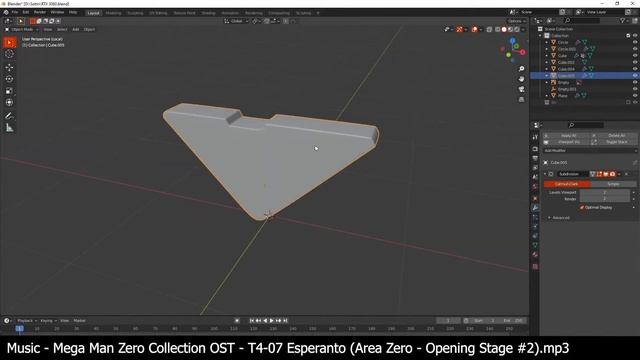Toggle the Optimal Display checkbox
The width and height of the screenshot is (640, 360).
tap(582, 207)
